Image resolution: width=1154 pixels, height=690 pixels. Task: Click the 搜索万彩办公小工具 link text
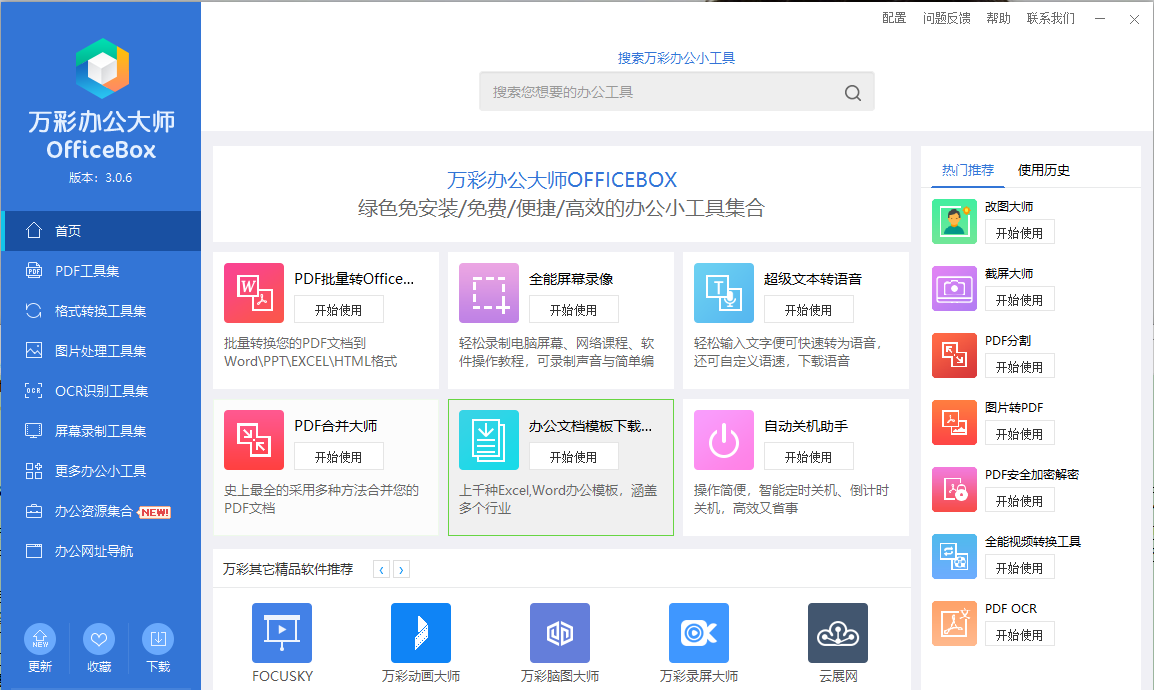676,58
